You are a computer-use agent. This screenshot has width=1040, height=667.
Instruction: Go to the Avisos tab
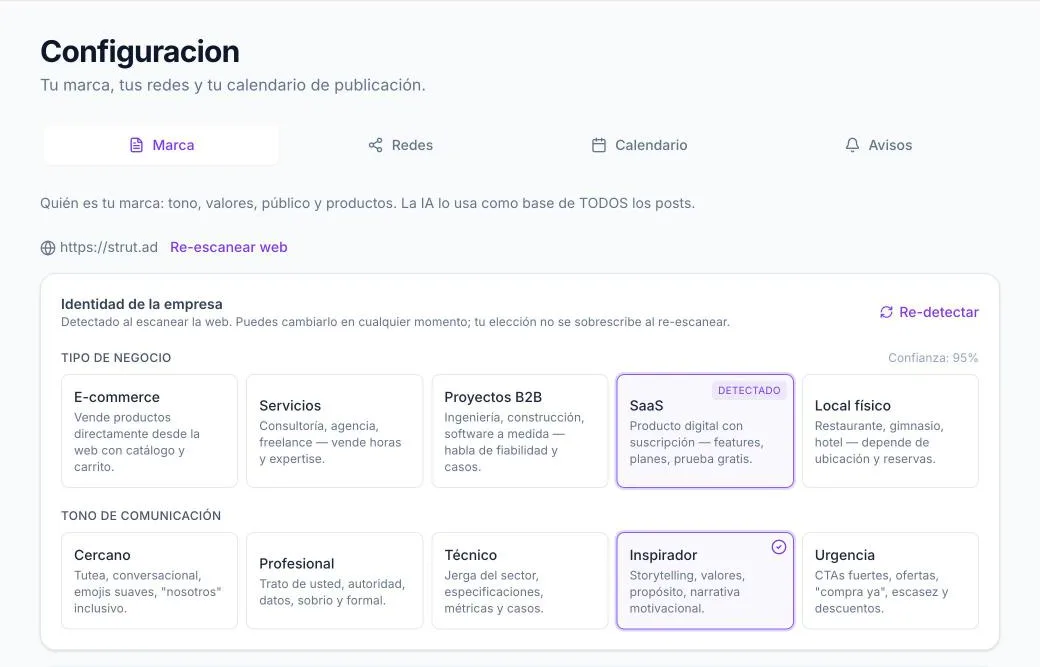click(x=878, y=145)
